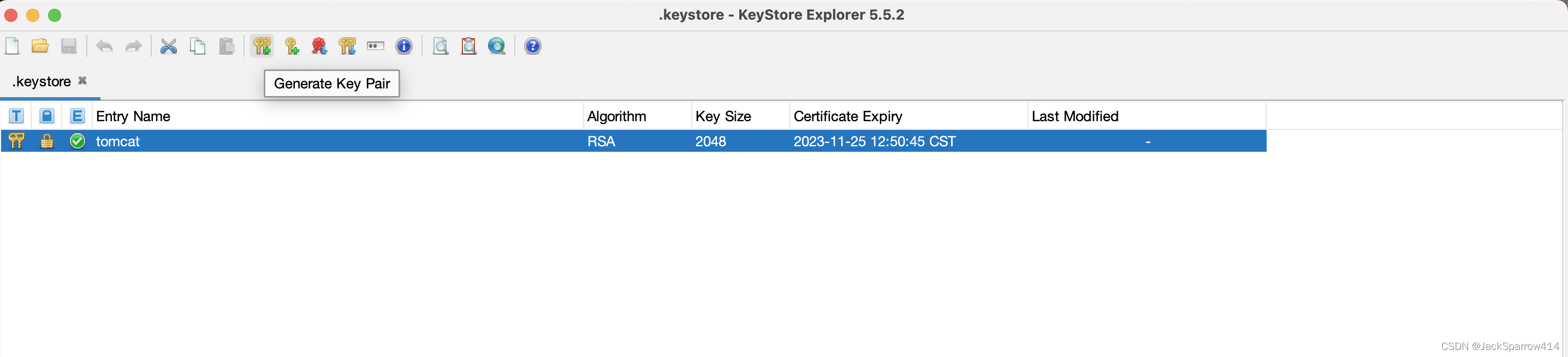Viewport: 1568px width, 357px height.
Task: Copy the selected entry
Action: coord(198,46)
